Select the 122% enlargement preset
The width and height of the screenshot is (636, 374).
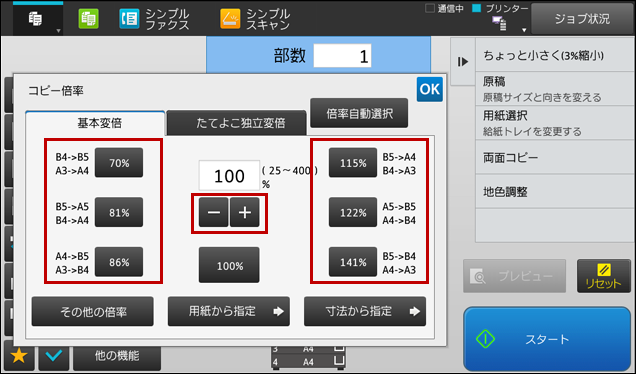point(353,212)
